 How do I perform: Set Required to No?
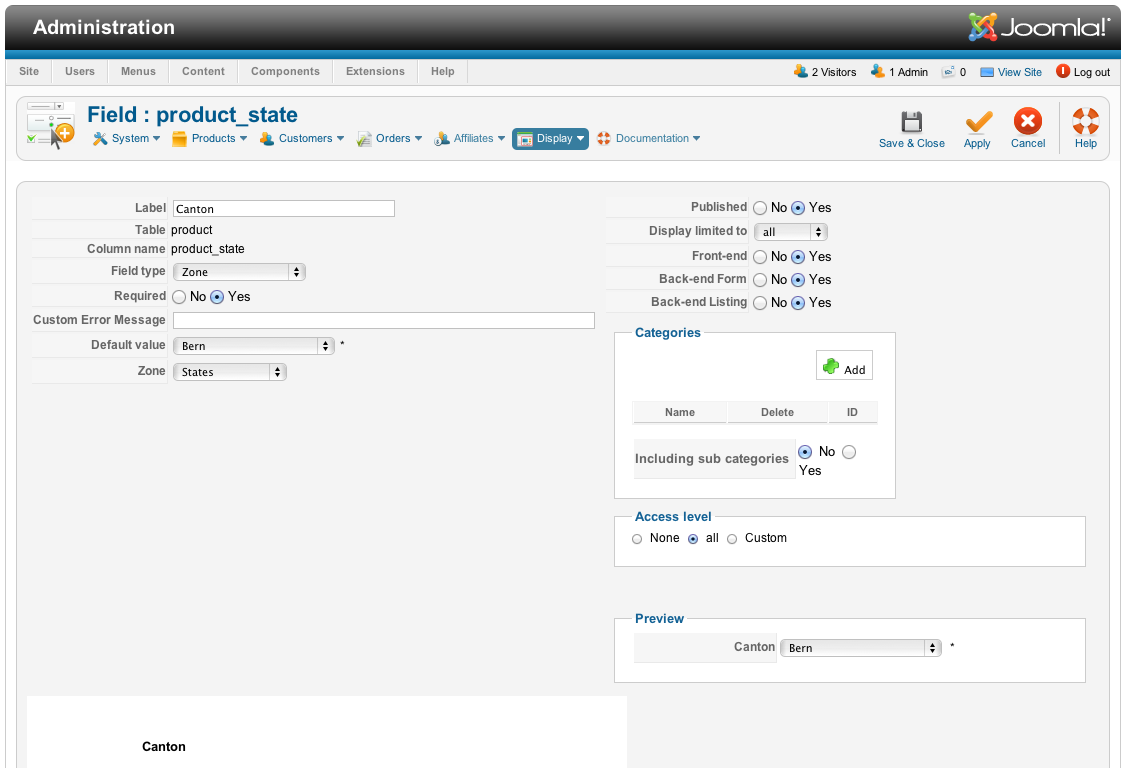(179, 297)
